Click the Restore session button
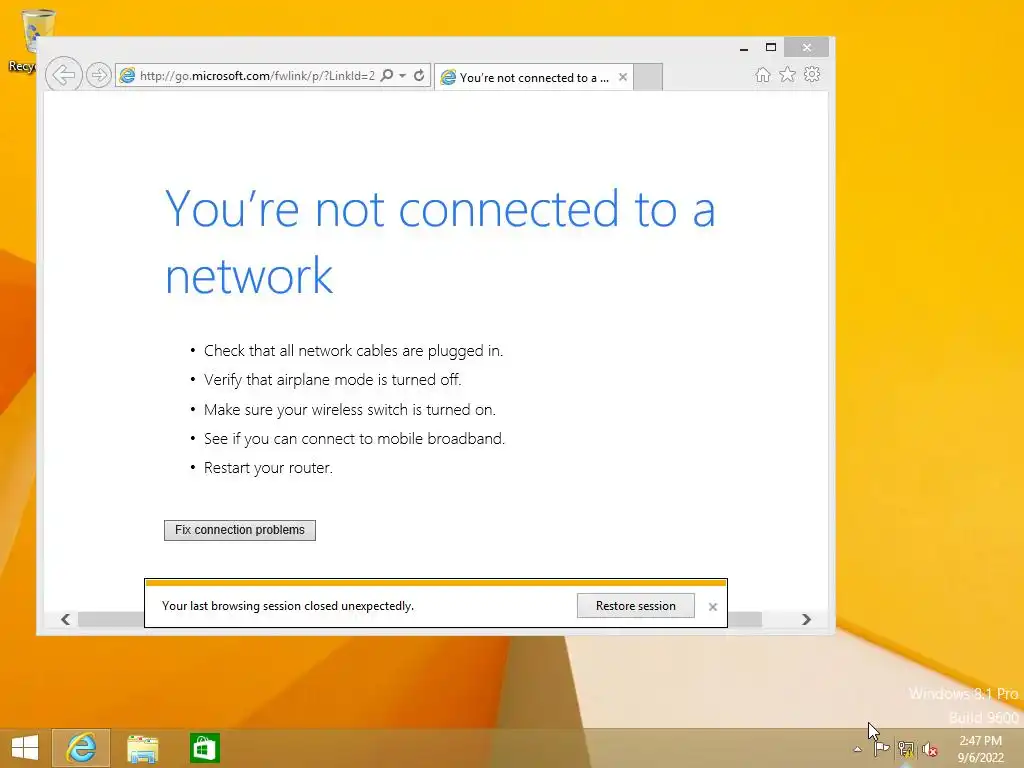Viewport: 1024px width, 768px height. click(x=635, y=606)
